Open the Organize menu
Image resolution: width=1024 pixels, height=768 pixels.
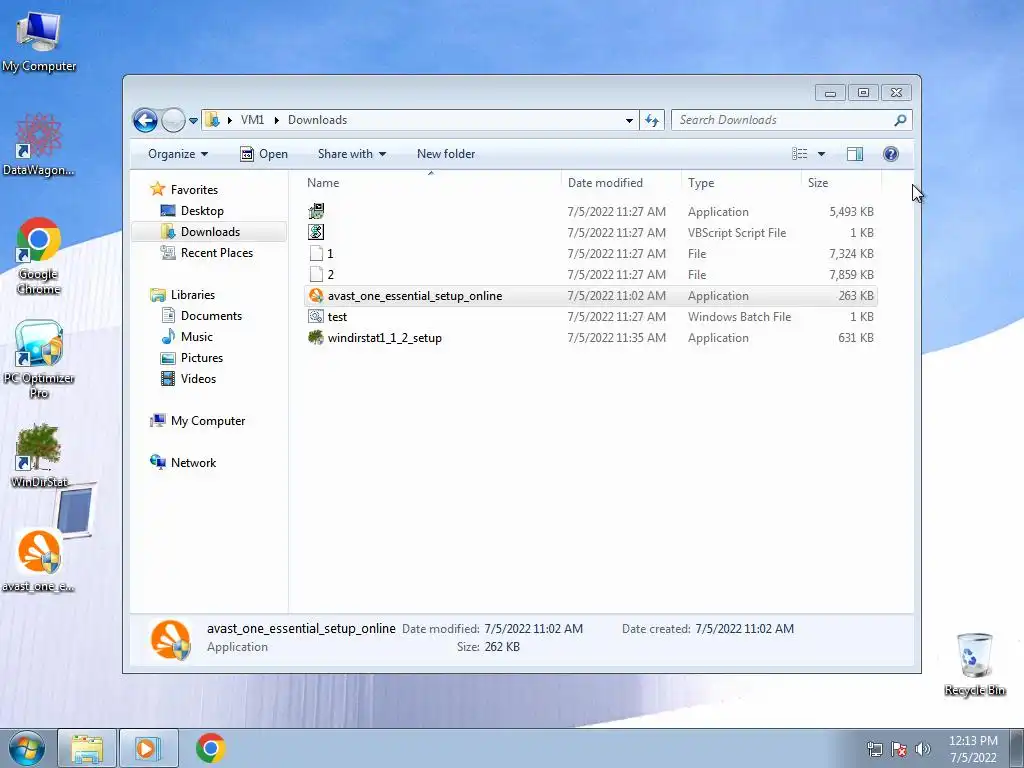[178, 154]
